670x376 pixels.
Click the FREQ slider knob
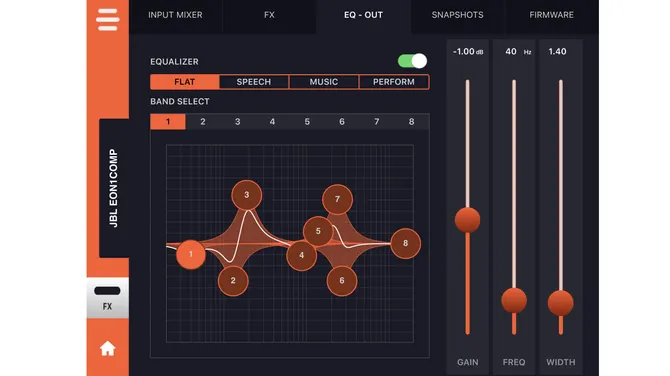(514, 300)
